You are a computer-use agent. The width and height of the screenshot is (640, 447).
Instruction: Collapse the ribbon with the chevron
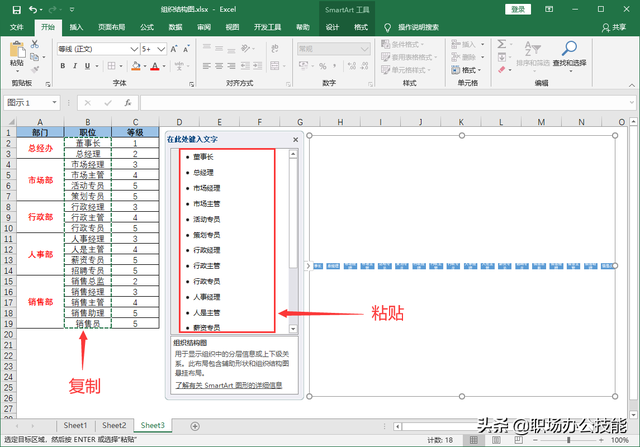pyautogui.click(x=632, y=85)
